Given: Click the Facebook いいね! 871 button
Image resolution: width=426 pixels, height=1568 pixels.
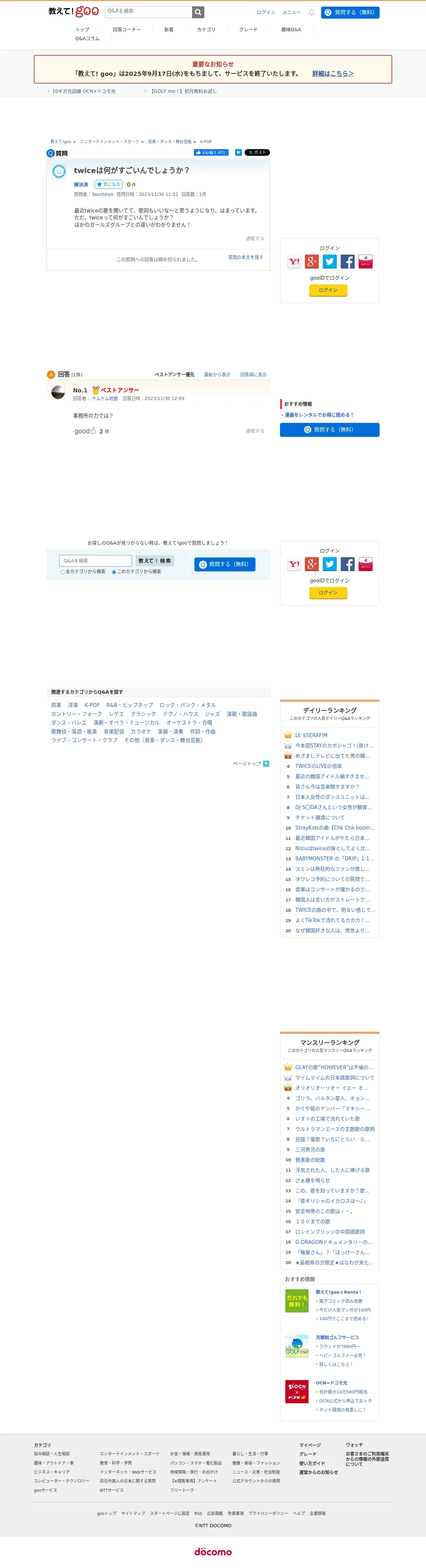Looking at the screenshot, I should 211,153.
